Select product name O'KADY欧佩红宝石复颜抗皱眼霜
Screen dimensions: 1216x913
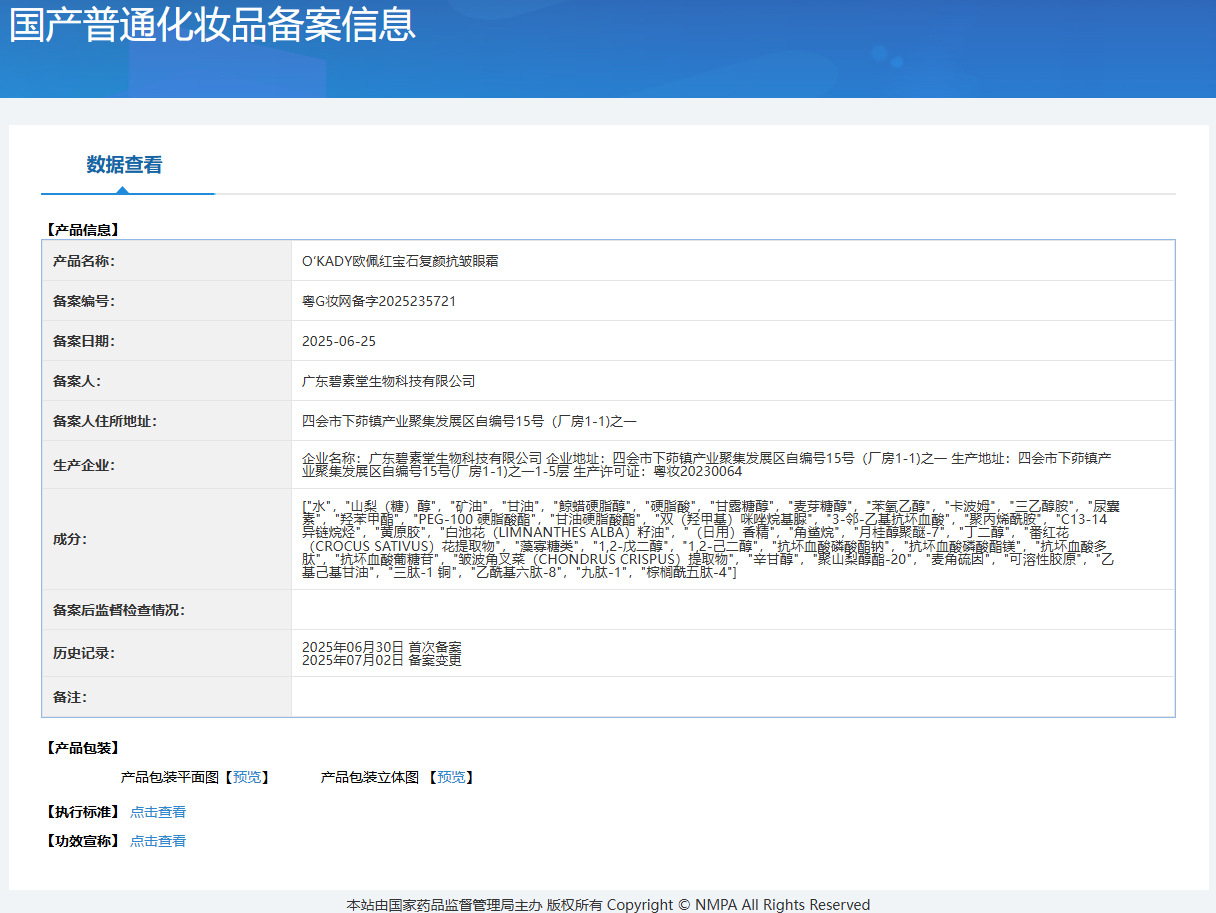coord(400,261)
